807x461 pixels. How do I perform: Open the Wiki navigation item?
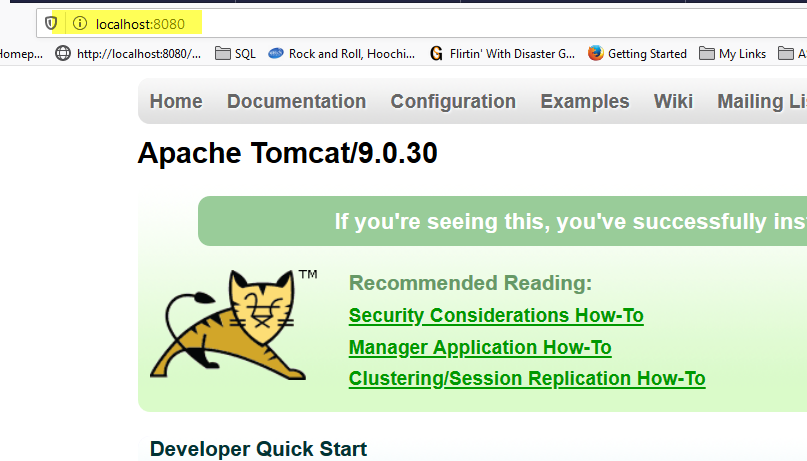tap(673, 101)
